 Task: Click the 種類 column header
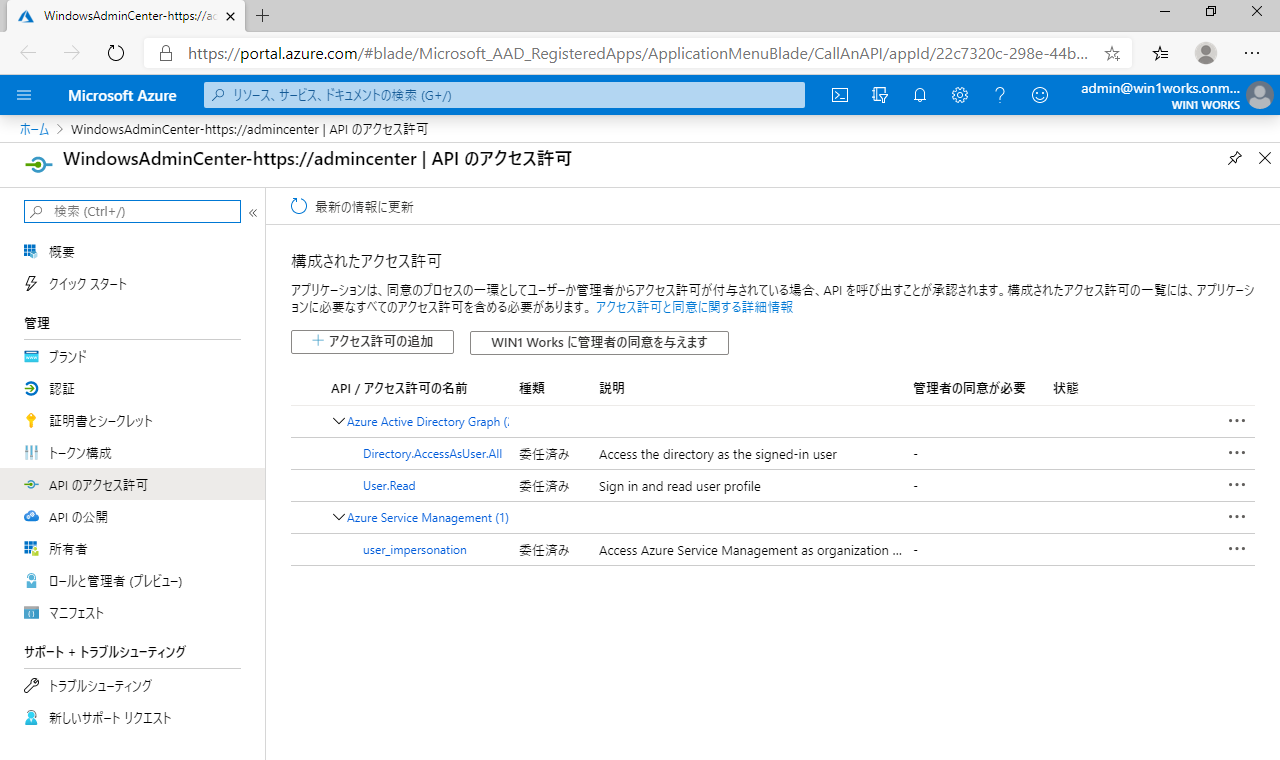[532, 388]
